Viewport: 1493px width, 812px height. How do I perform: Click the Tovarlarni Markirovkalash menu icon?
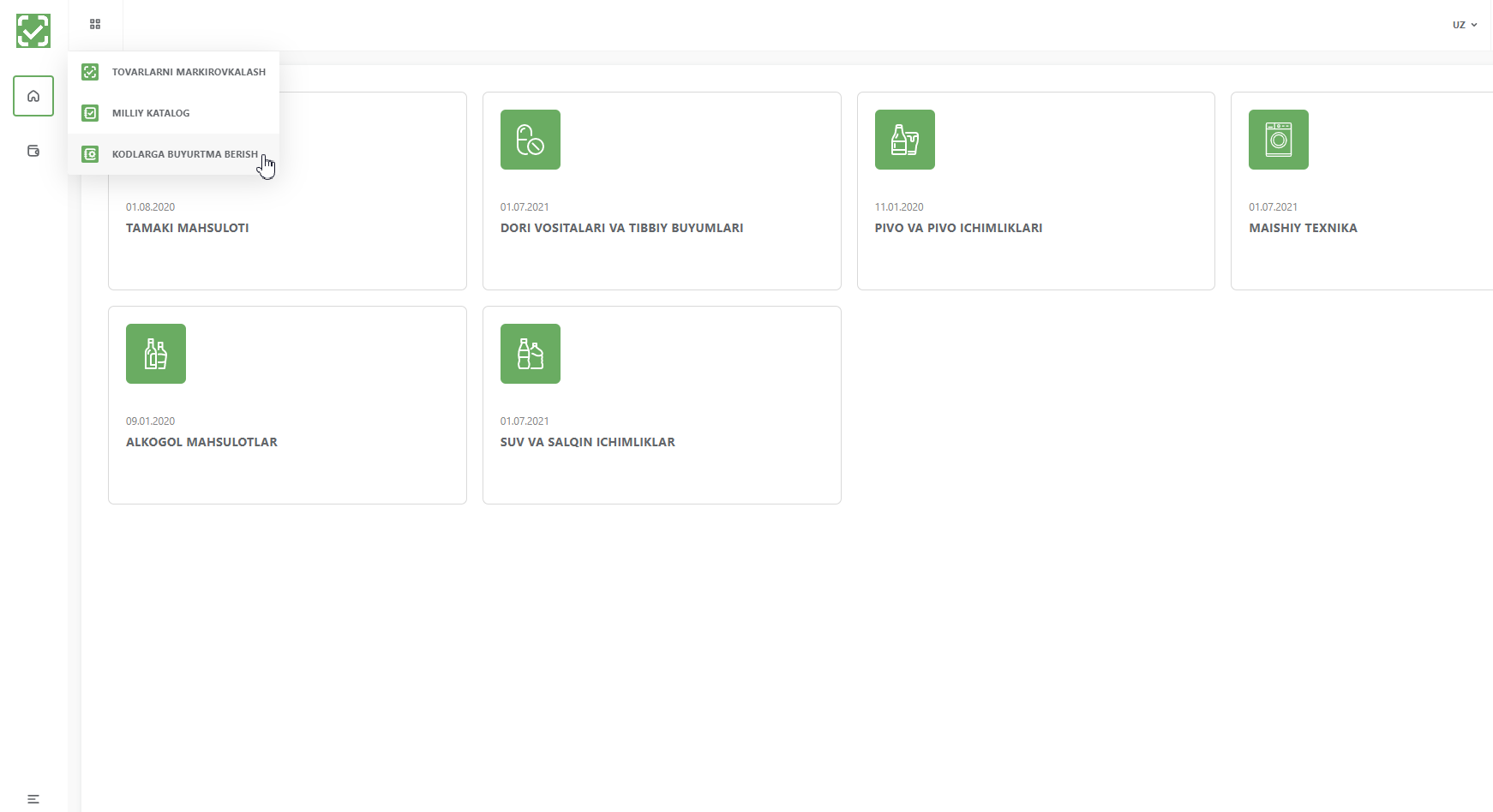point(90,72)
